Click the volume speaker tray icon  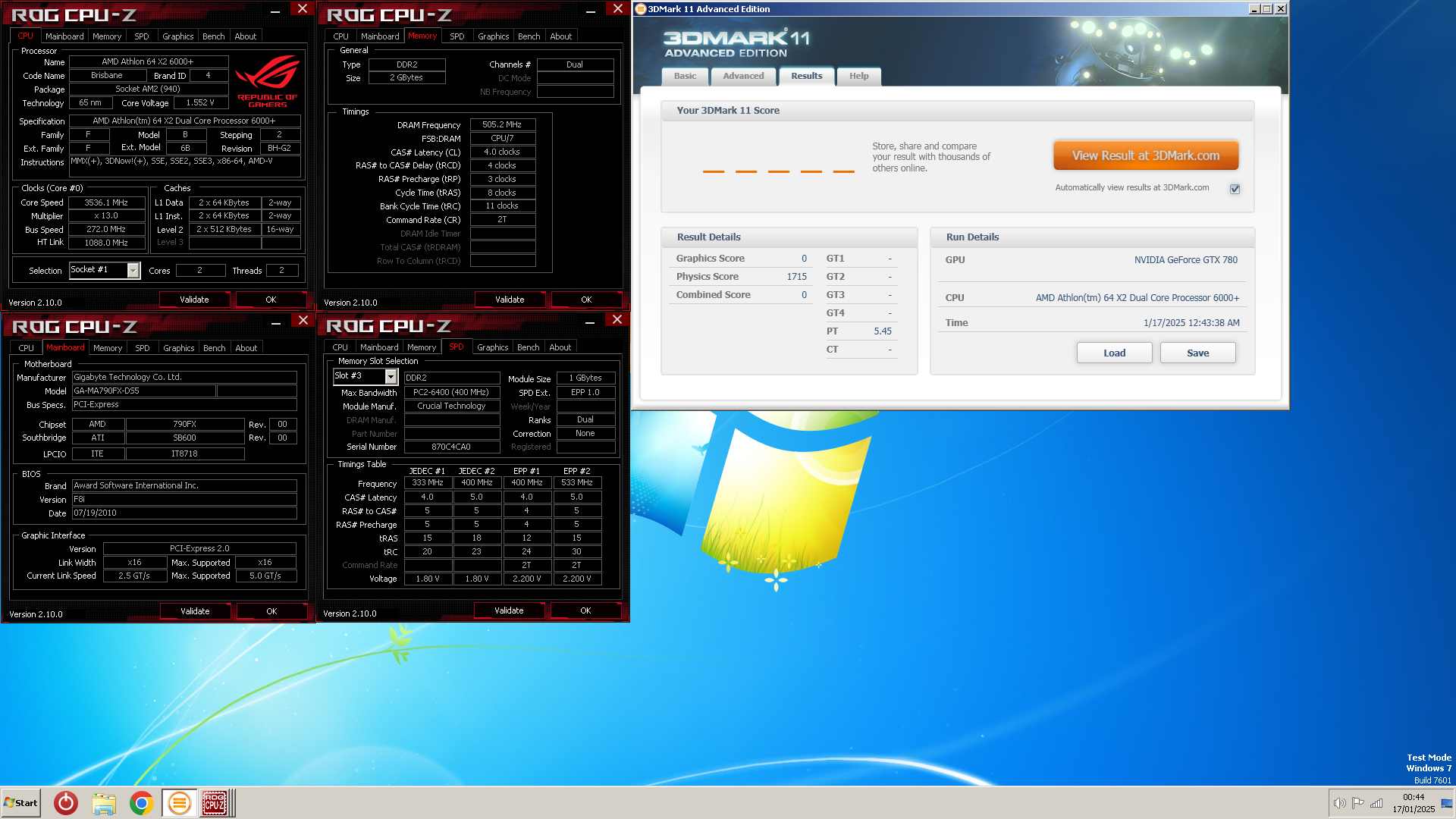(x=1339, y=803)
